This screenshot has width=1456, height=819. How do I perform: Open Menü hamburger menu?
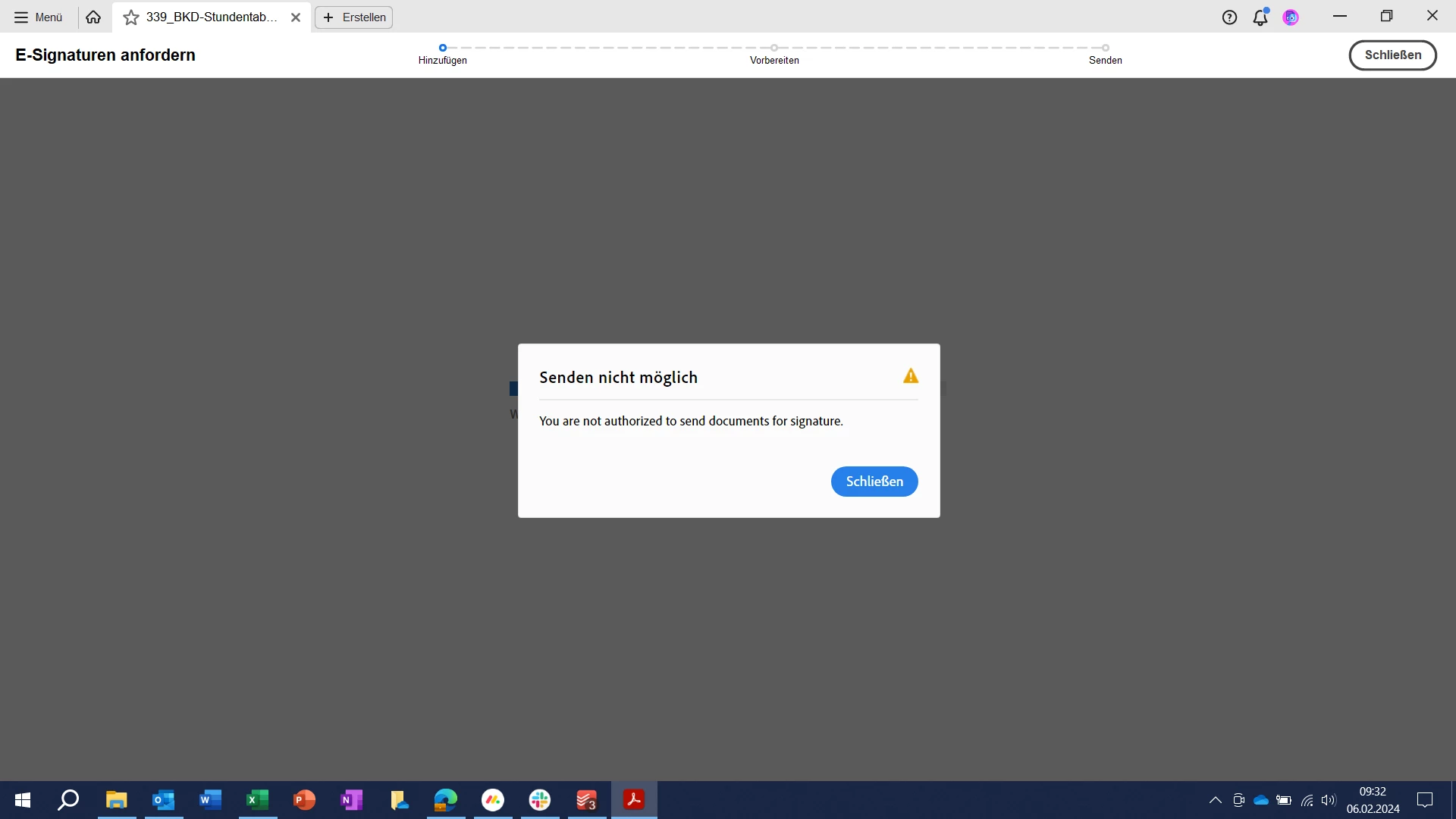38,17
